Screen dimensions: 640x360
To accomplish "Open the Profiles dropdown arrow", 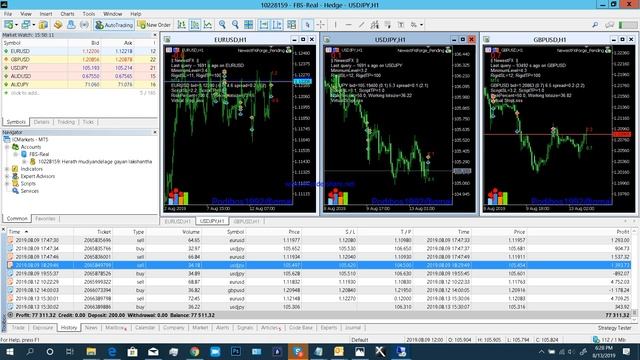I will pyautogui.click(x=33, y=25).
